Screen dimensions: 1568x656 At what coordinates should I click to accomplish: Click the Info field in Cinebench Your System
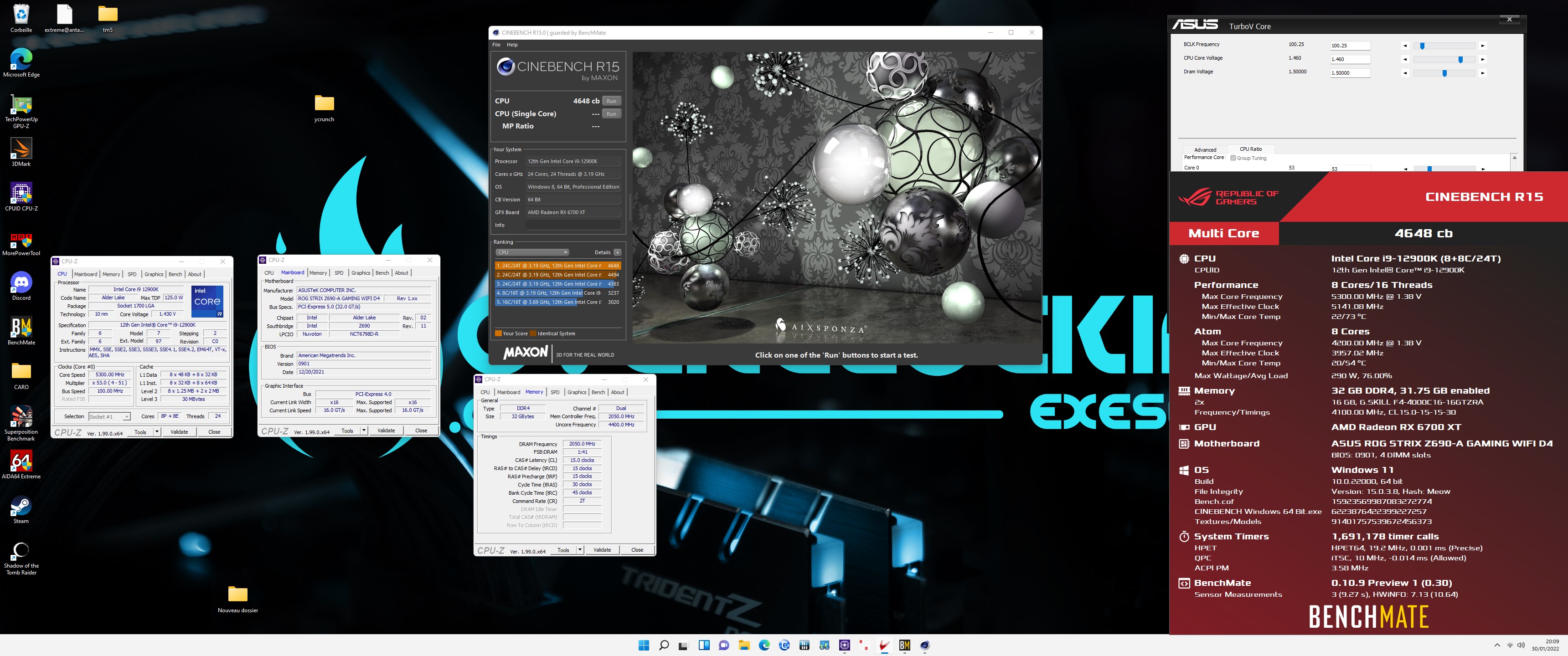point(573,225)
